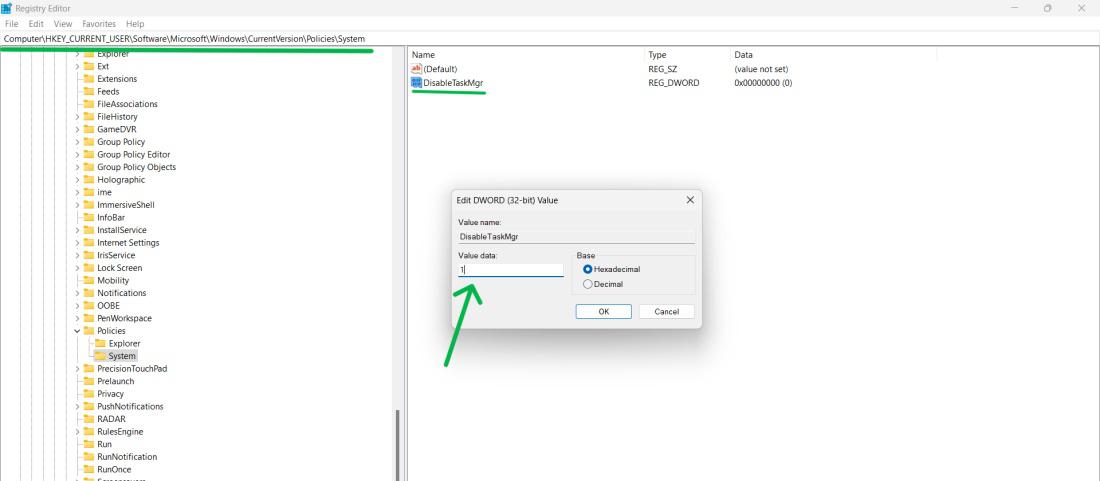
Task: Expand the PenWorkspace tree node
Action: (77, 318)
